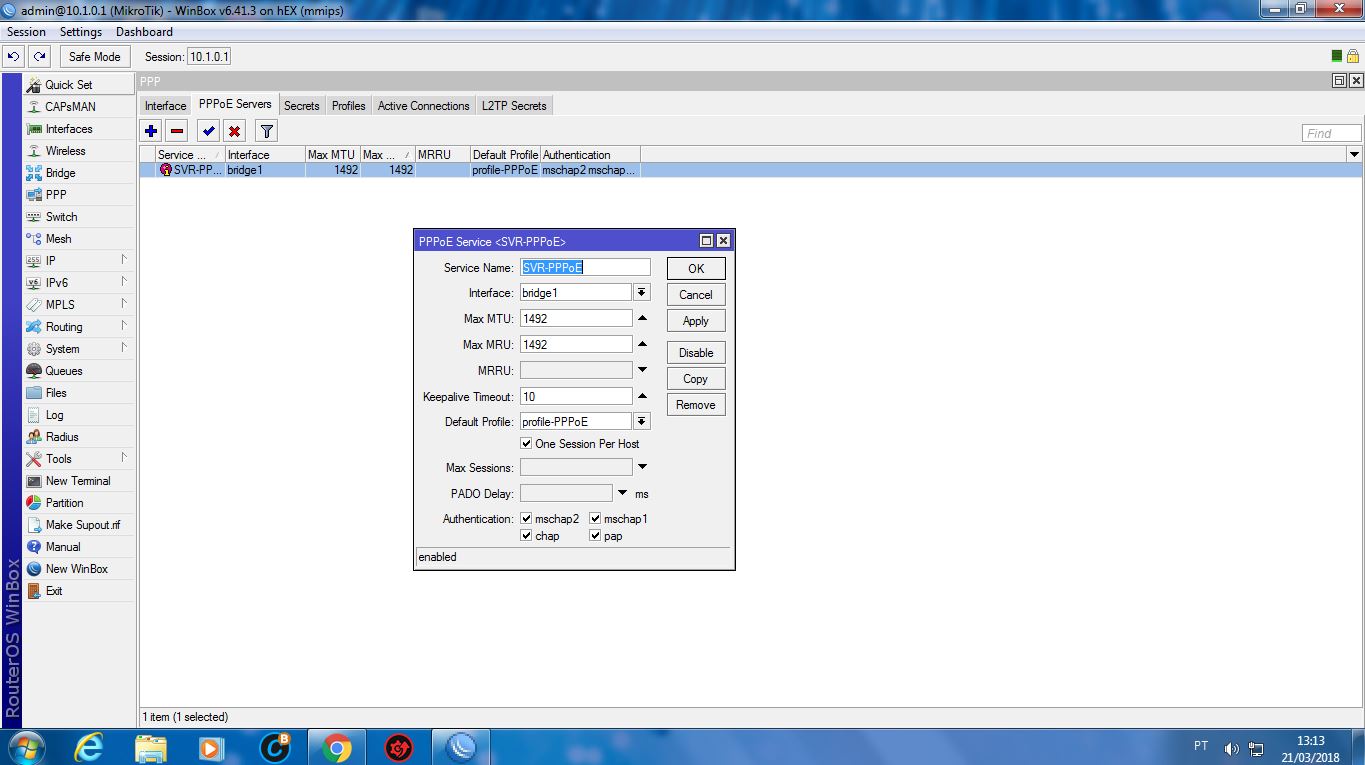Viewport: 1365px width, 765px height.
Task: Open the Interface dropdown arrow
Action: [642, 293]
